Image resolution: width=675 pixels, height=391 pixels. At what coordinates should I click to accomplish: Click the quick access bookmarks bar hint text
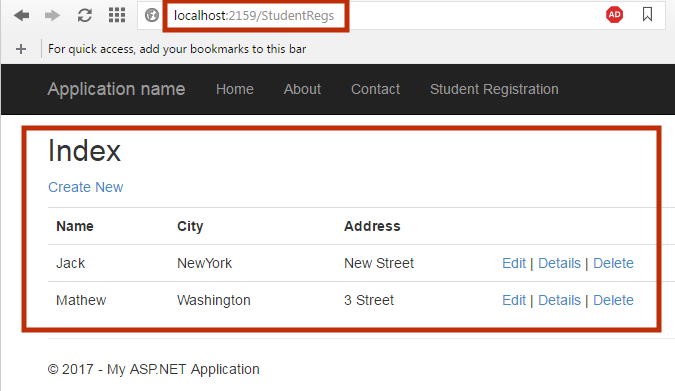click(177, 49)
